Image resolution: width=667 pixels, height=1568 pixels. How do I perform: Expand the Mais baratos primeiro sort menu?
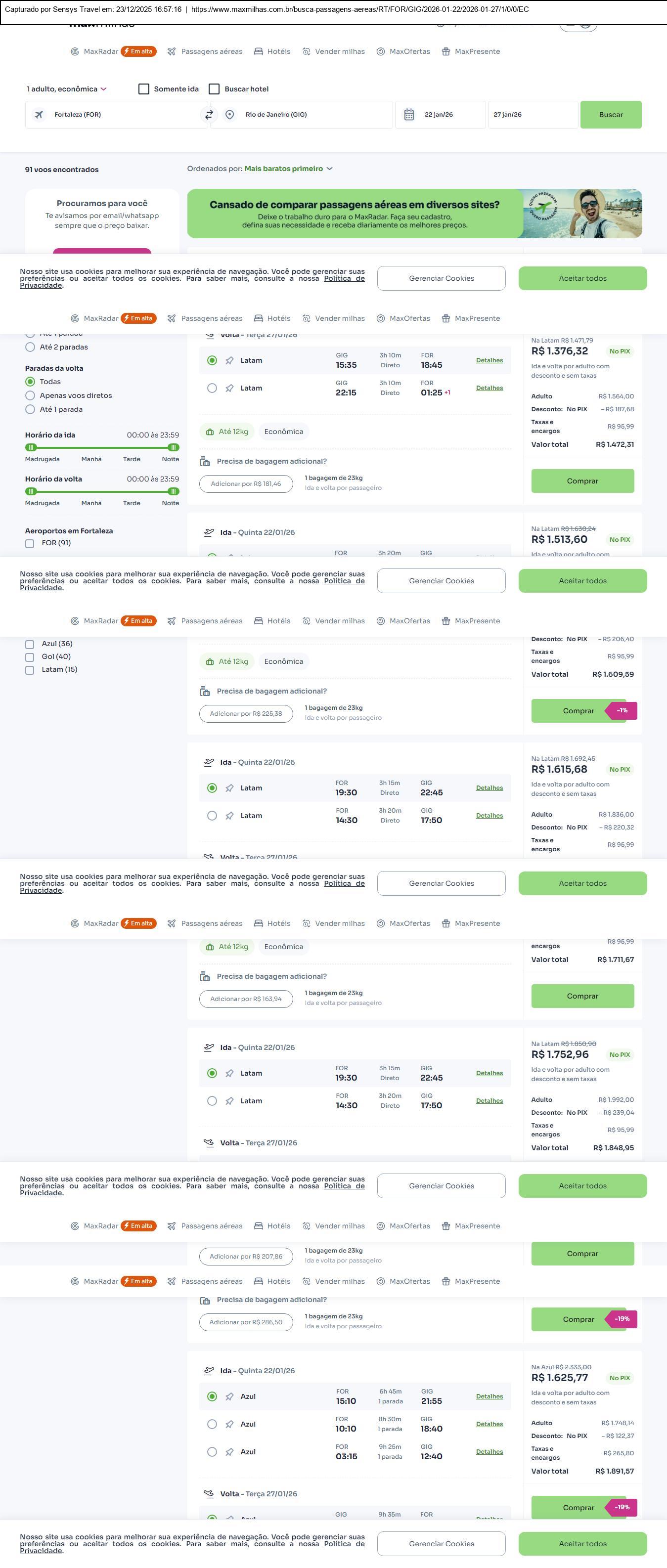[x=288, y=169]
